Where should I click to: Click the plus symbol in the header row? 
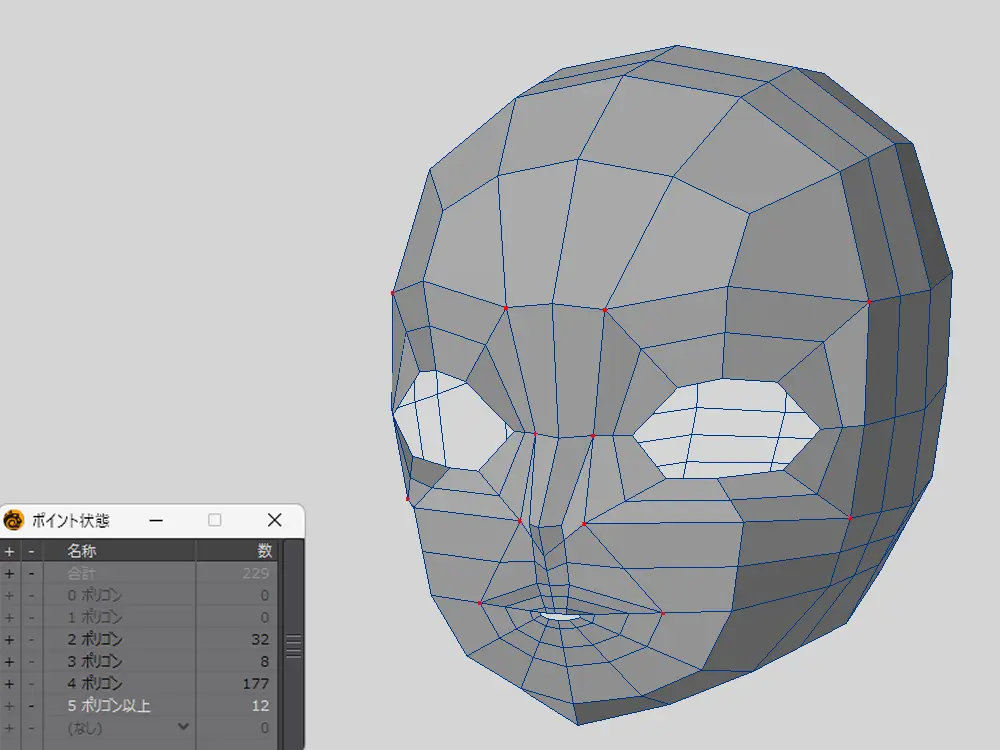point(10,551)
